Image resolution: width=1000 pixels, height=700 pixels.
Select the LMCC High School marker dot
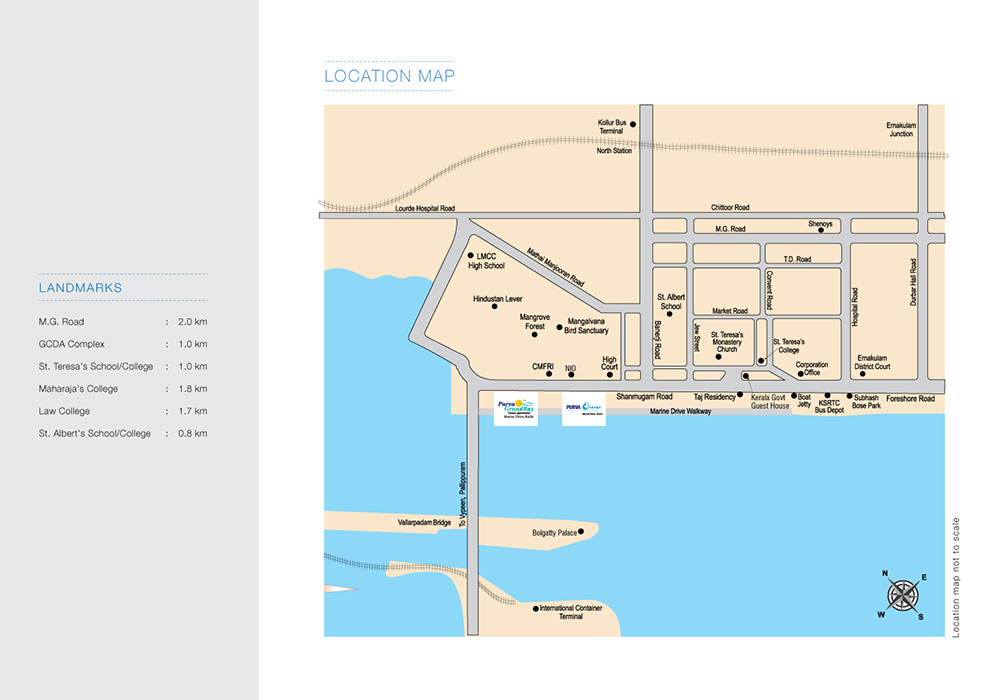(470, 256)
